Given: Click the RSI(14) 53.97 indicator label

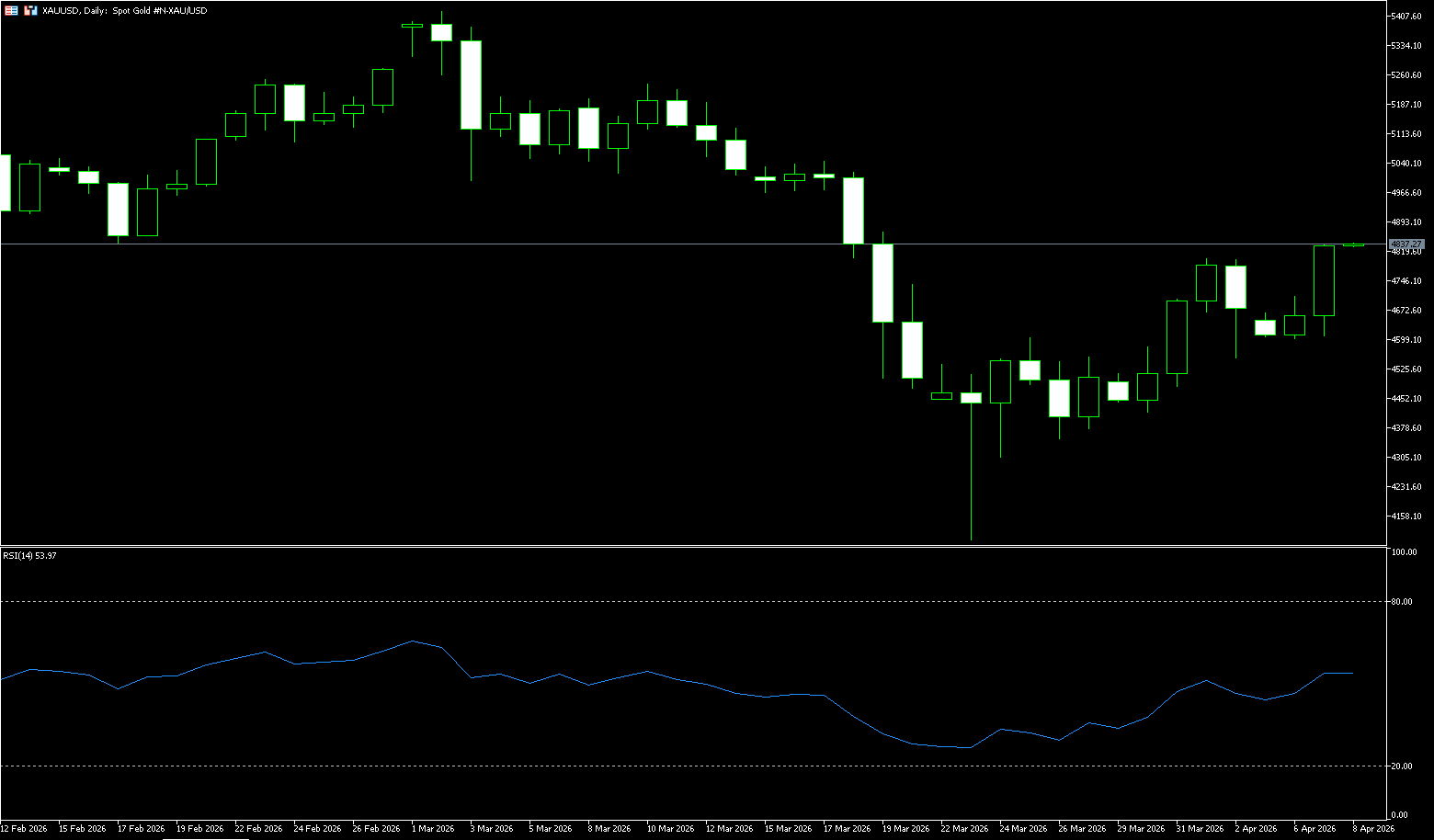Looking at the screenshot, I should [x=29, y=556].
